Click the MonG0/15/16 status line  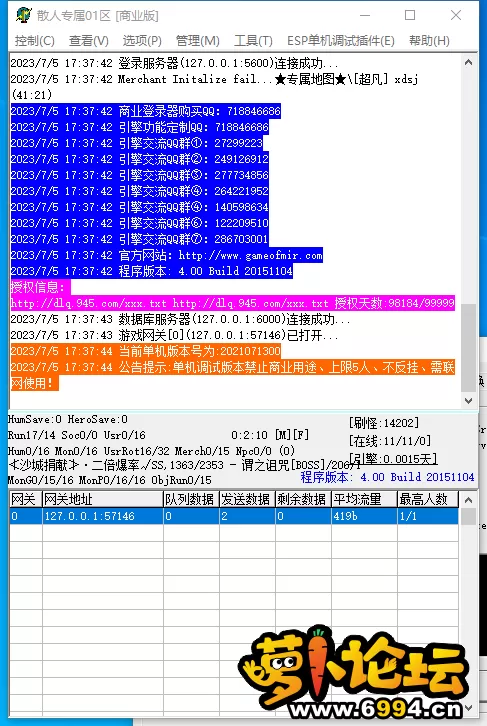(x=110, y=480)
